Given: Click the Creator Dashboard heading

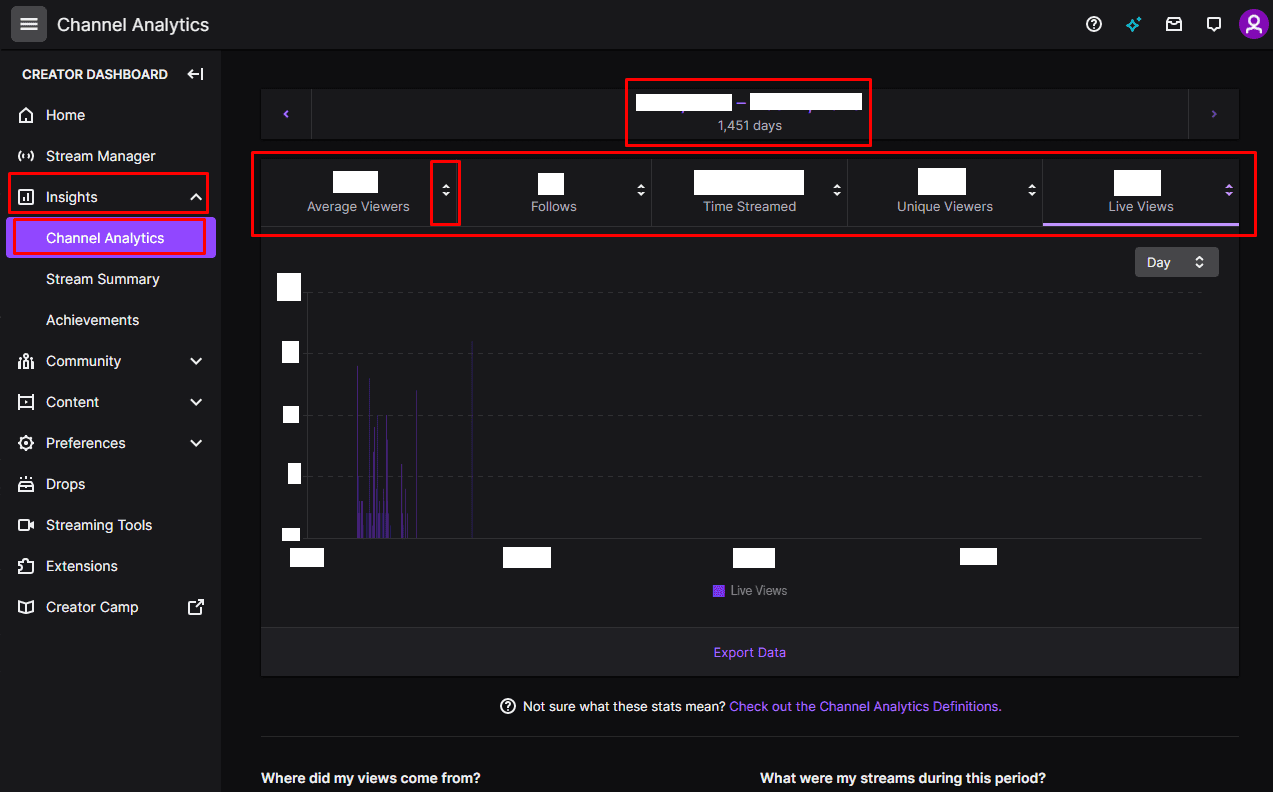Looking at the screenshot, I should coord(95,74).
